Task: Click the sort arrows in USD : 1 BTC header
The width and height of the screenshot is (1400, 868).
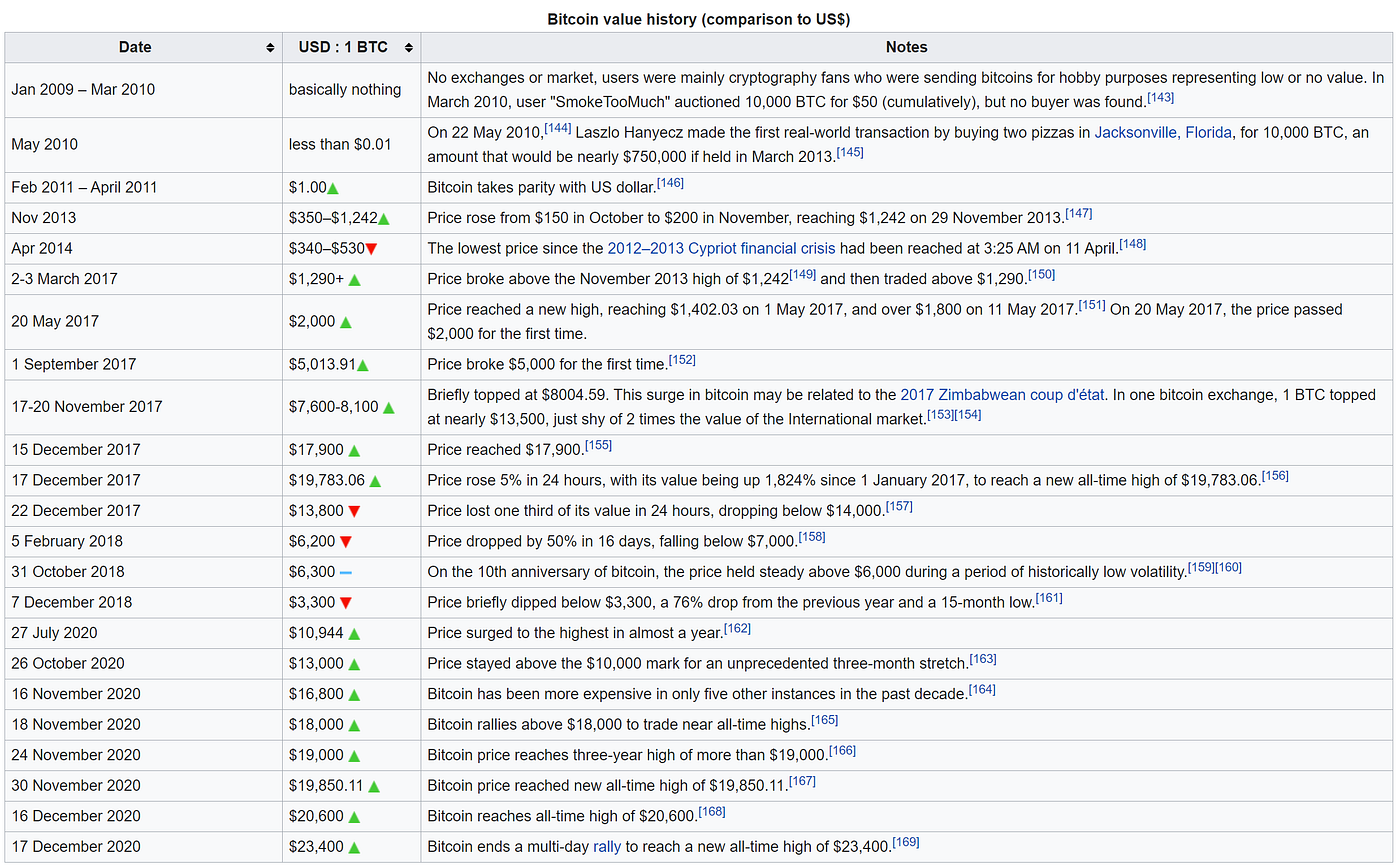Action: (x=409, y=48)
